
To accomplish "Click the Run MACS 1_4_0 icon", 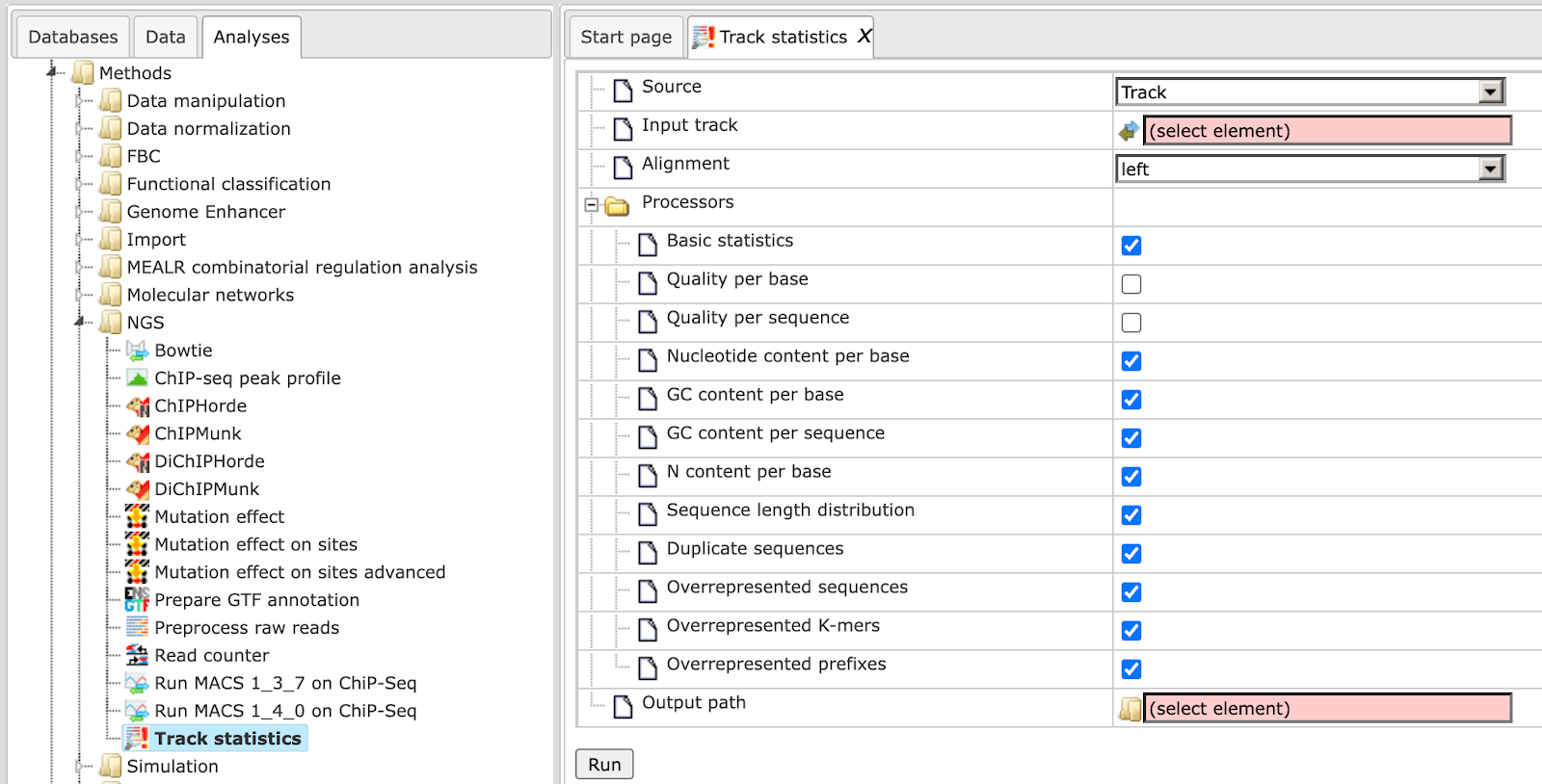I will 138,712.
